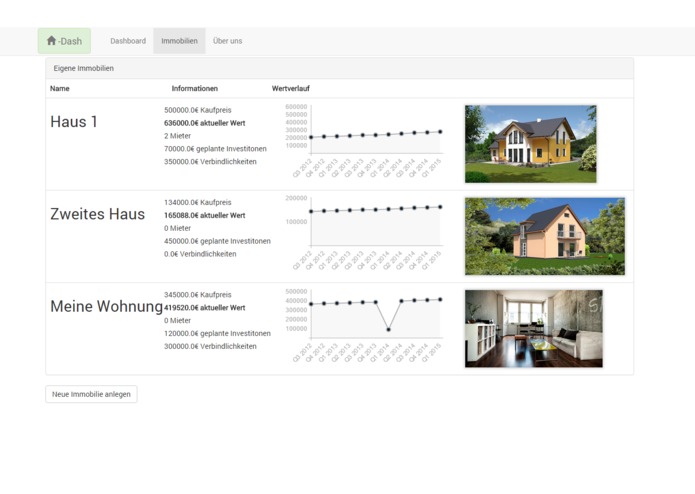Select the 70000.0€ geplante Investitonen text
Viewport: 695px width, 494px height.
tap(215, 148)
